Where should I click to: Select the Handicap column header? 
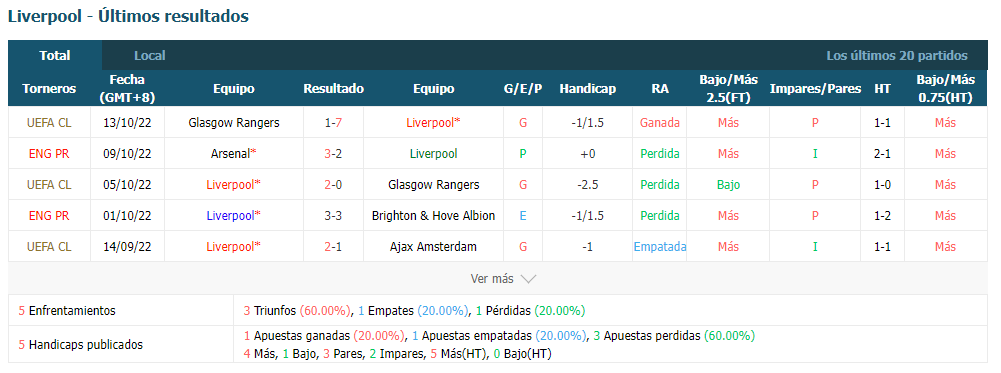pos(588,89)
